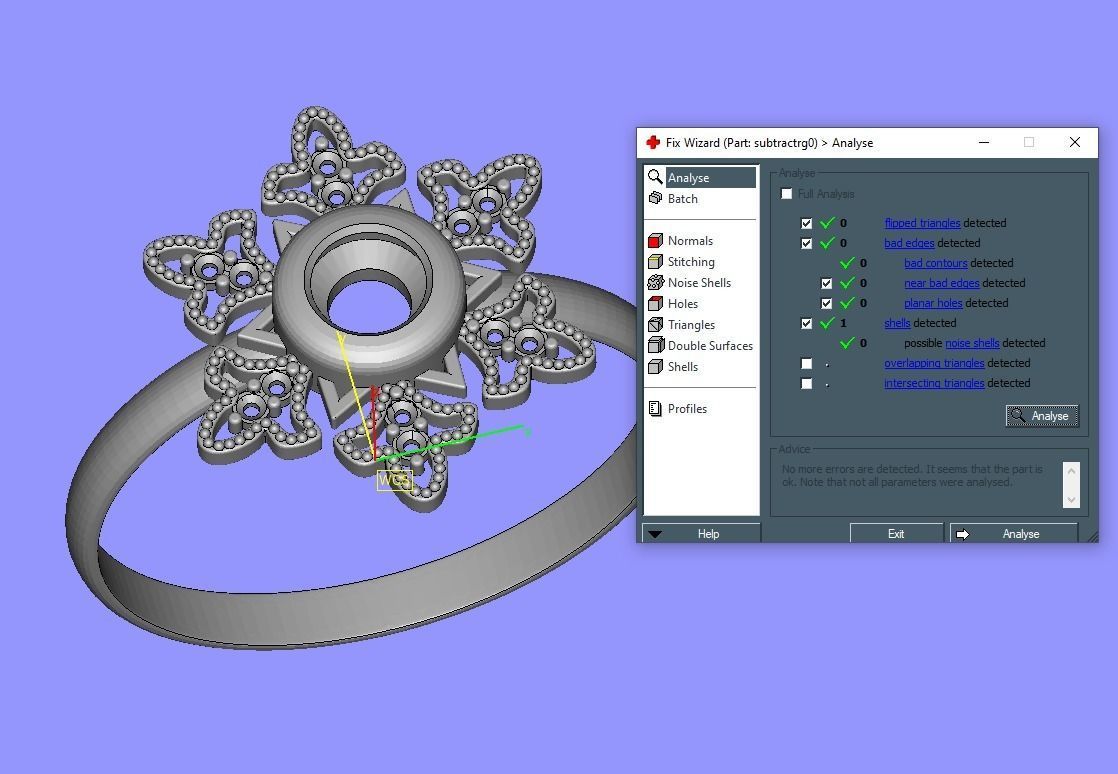This screenshot has height=774, width=1118.
Task: Open the Triangles page
Action: pyautogui.click(x=692, y=325)
